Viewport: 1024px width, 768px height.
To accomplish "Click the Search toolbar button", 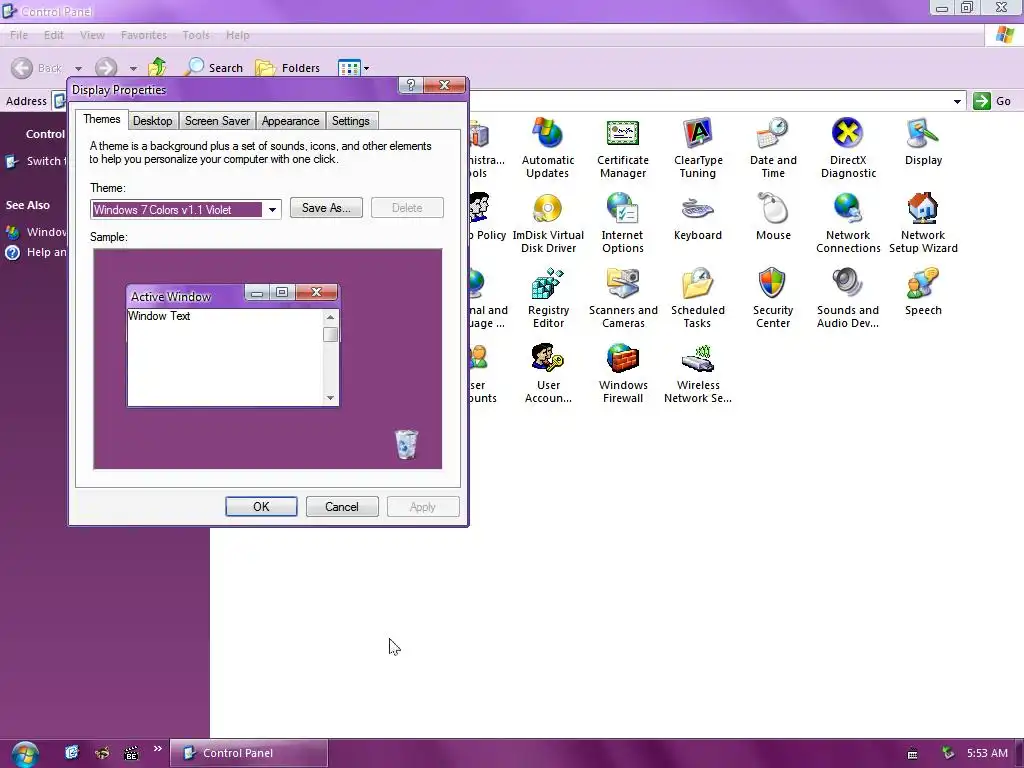I will point(214,67).
